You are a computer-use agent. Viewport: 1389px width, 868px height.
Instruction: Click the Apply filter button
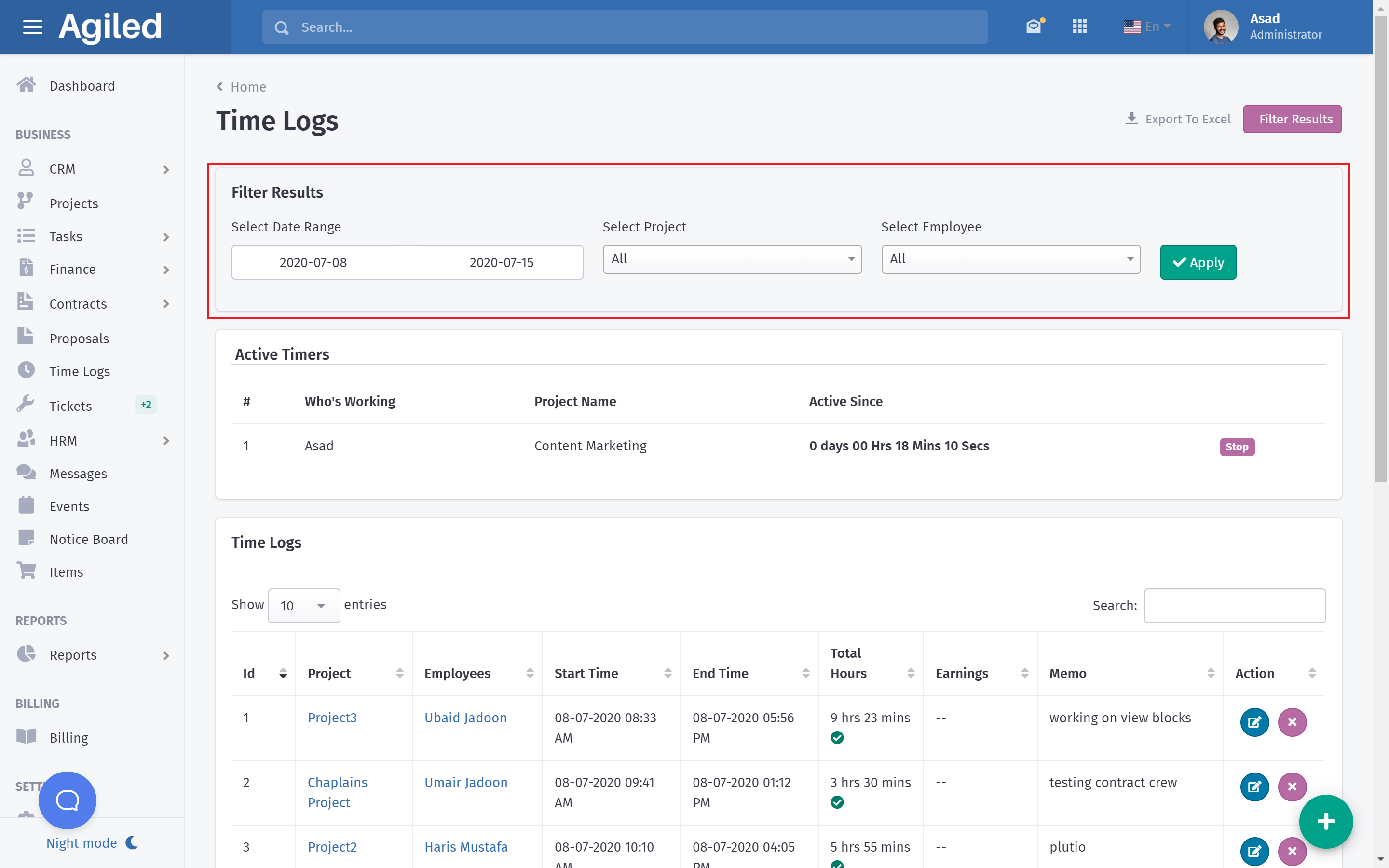(x=1198, y=262)
